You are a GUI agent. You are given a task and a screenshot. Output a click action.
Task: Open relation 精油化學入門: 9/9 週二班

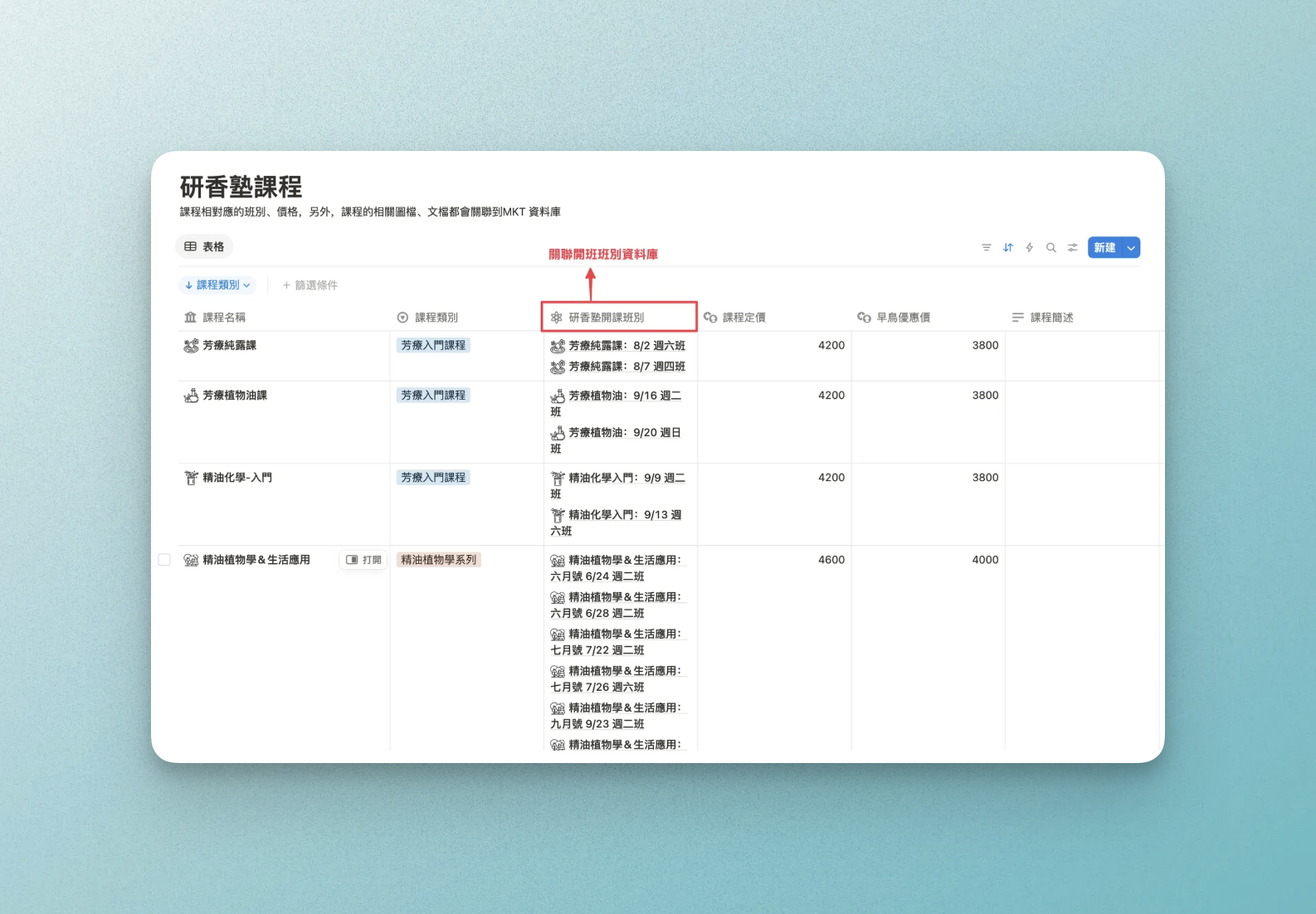618,485
